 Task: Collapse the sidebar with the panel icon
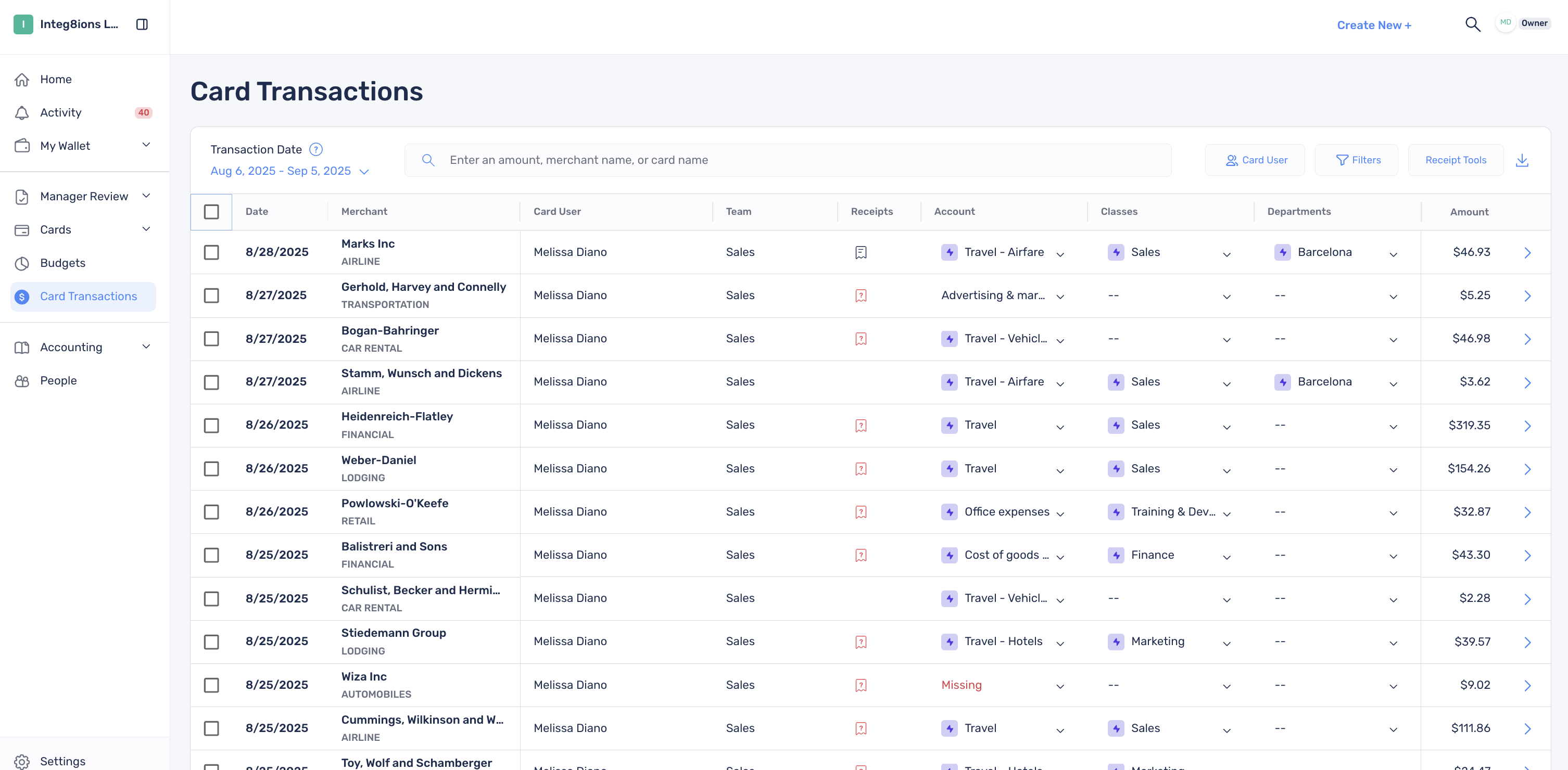[142, 24]
